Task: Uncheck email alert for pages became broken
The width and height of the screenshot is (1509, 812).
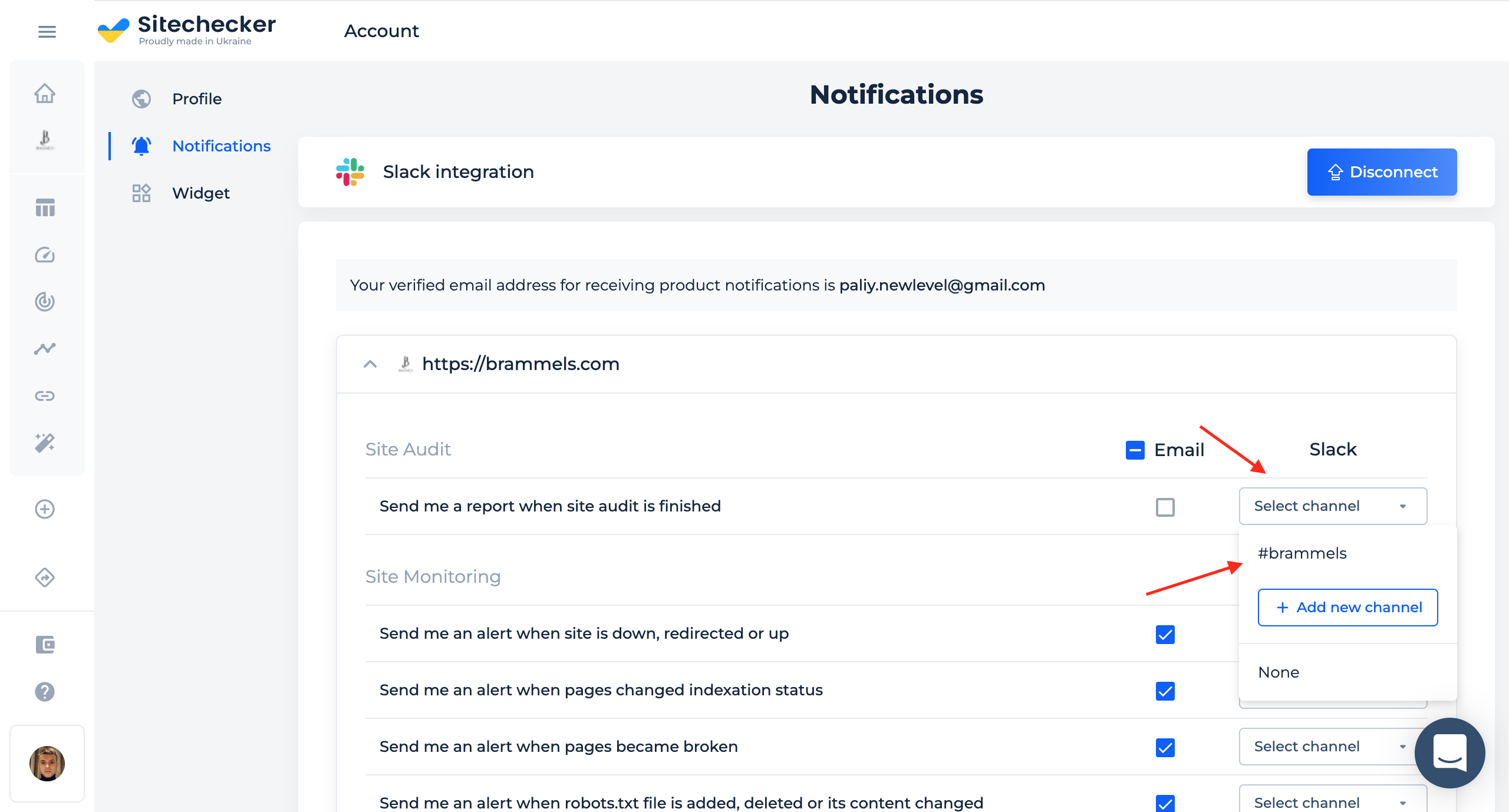Action: click(1165, 747)
